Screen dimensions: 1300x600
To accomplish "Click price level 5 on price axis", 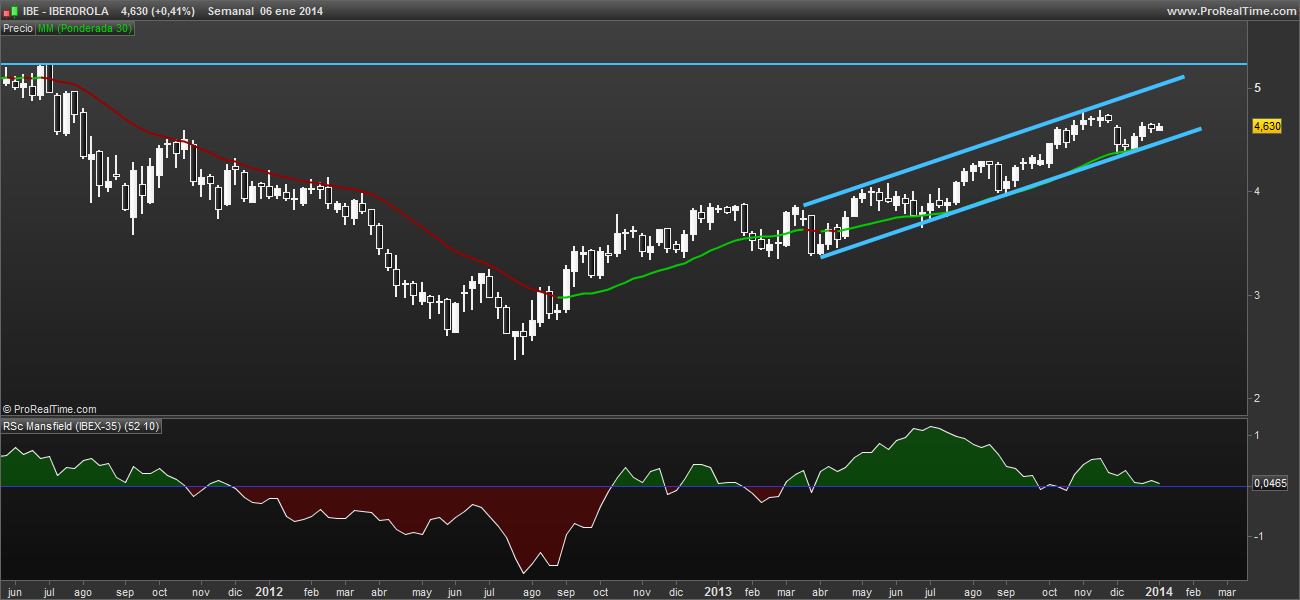I will [x=1257, y=88].
